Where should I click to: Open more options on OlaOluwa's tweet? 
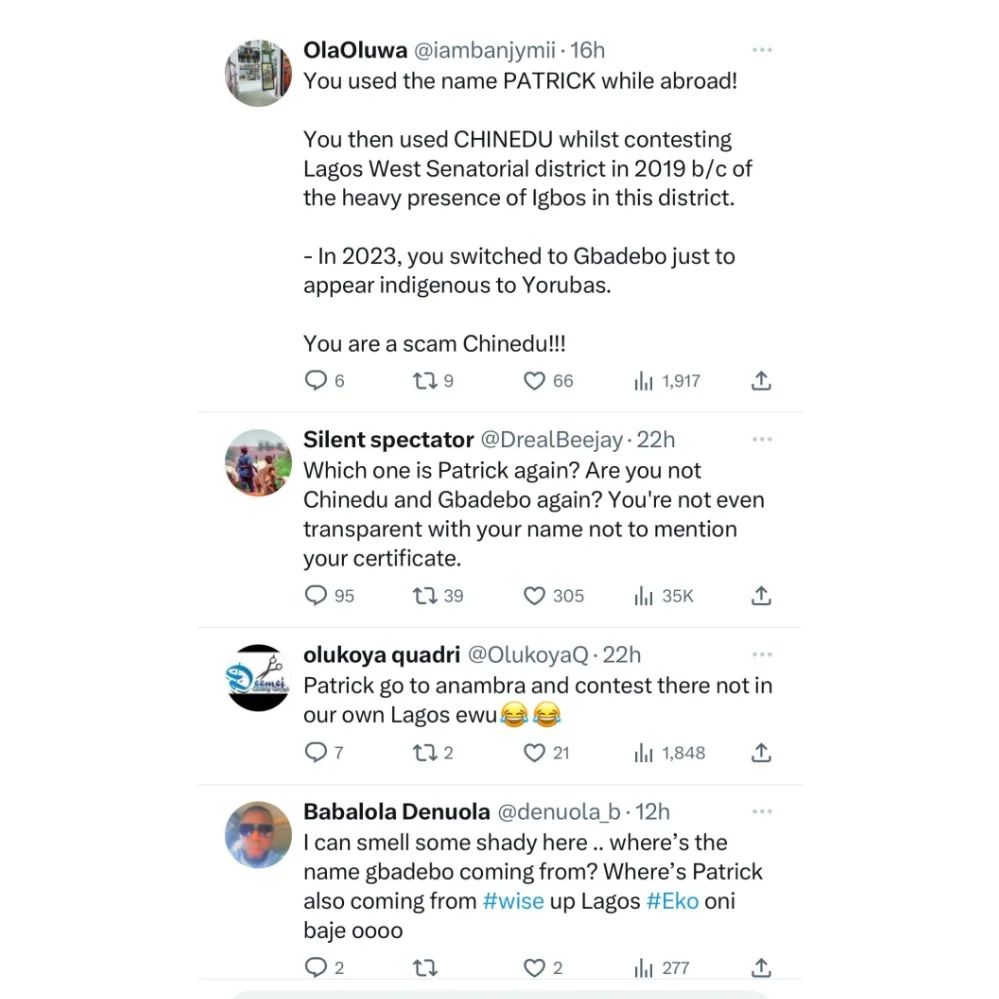click(x=762, y=50)
